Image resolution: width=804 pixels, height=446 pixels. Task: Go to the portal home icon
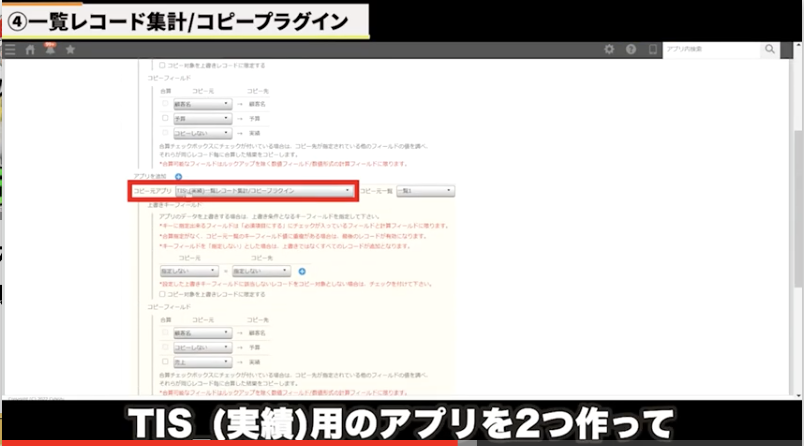coord(30,49)
